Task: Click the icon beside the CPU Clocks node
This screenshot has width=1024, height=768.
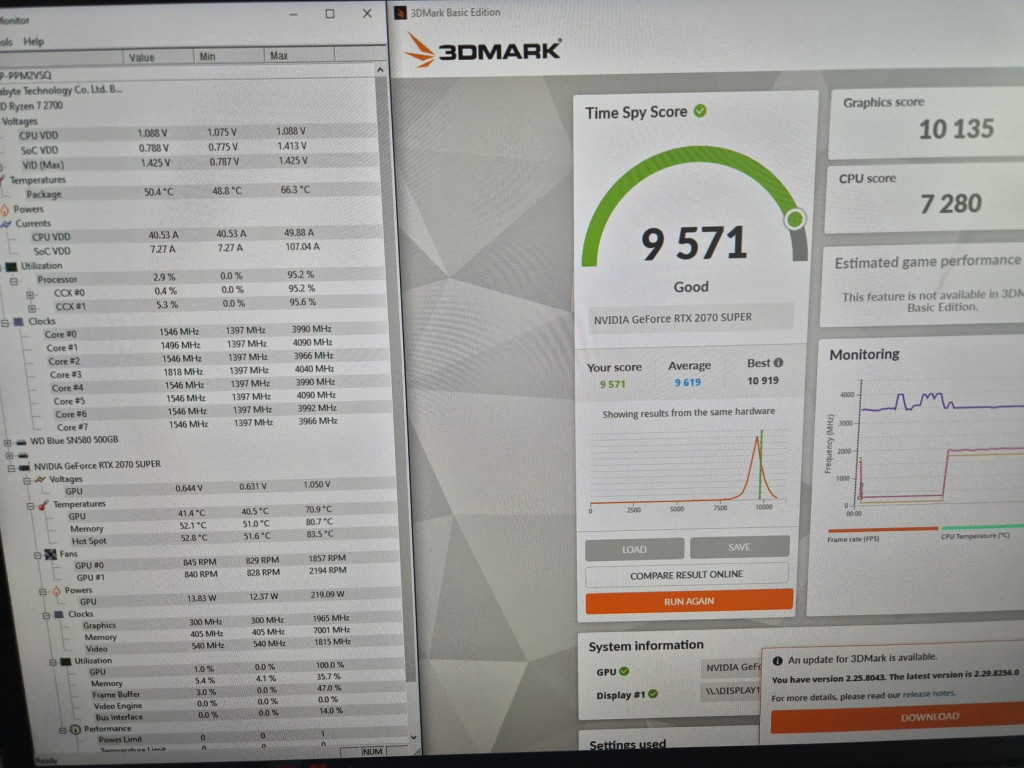Action: (x=19, y=321)
